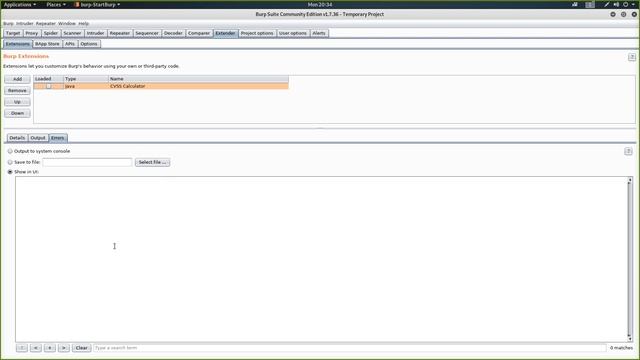
Task: Select the Errors tab for the extension
Action: (58, 138)
